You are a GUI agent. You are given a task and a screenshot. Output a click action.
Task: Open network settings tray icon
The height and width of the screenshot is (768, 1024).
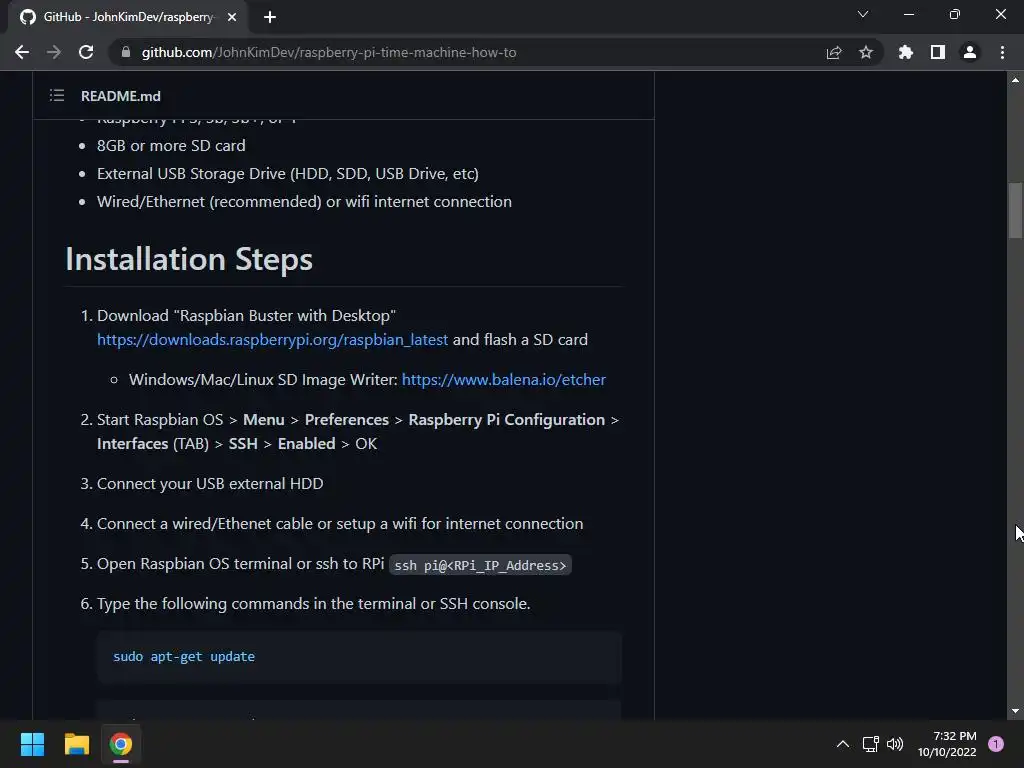[x=871, y=744]
